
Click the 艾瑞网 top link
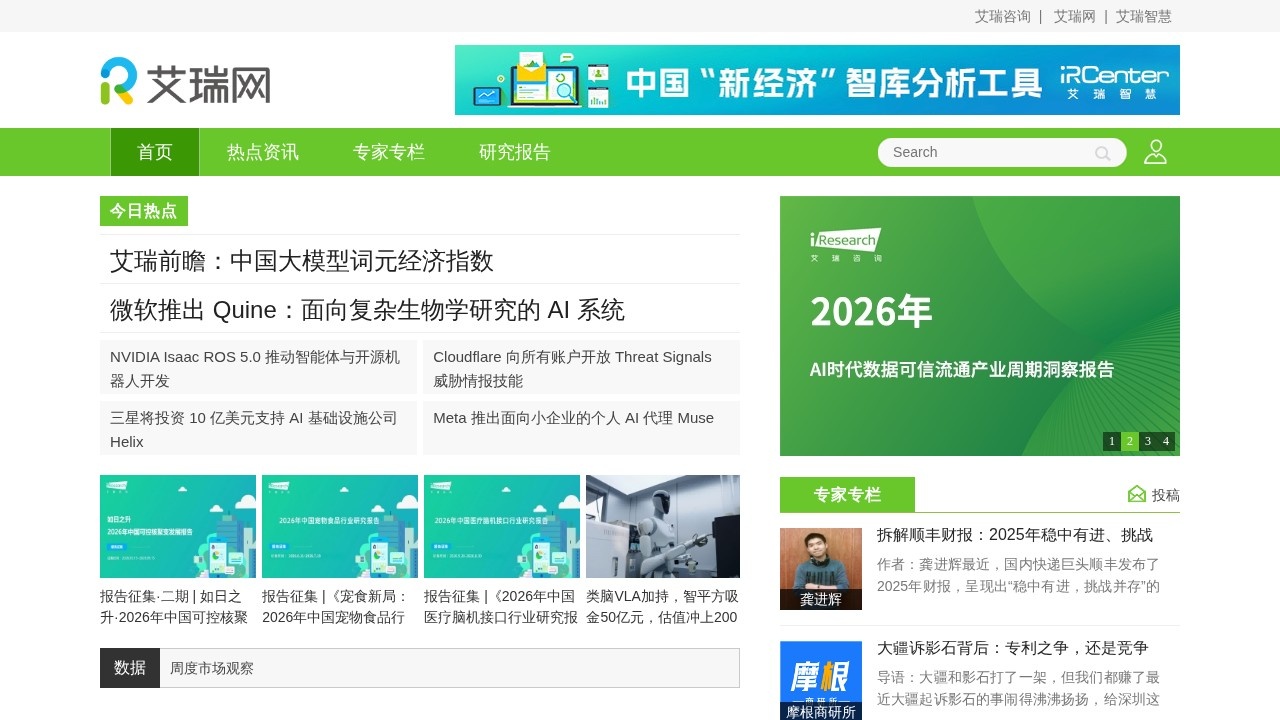point(1075,16)
